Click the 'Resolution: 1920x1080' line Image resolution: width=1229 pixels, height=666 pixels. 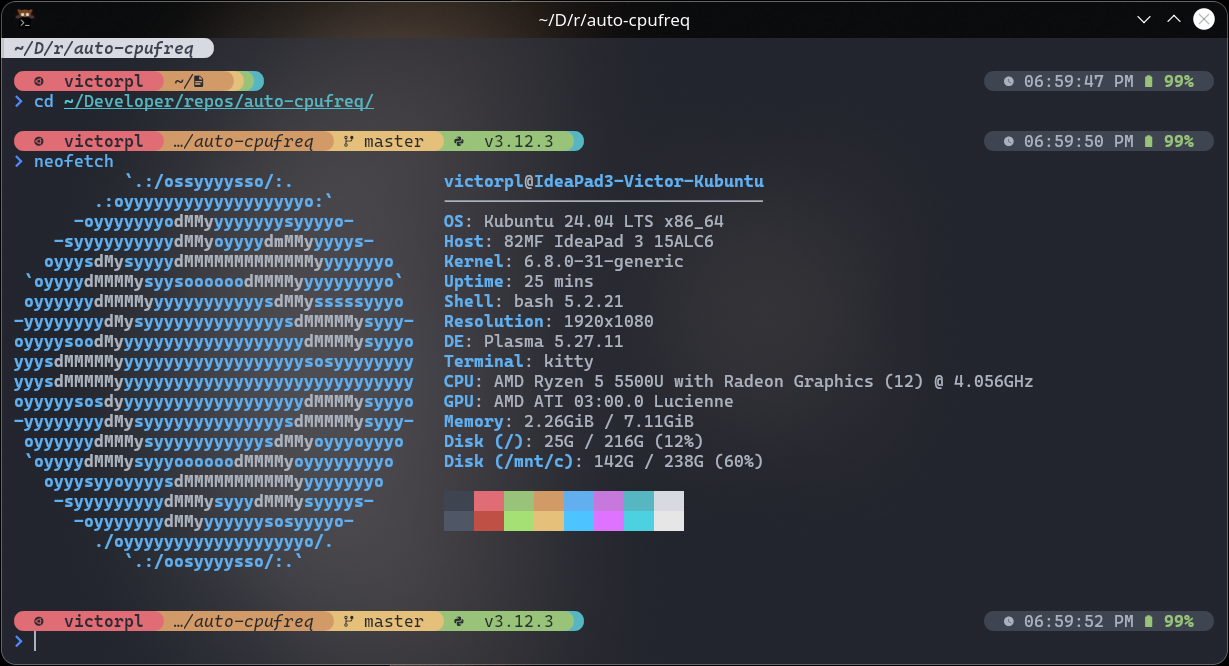point(549,321)
